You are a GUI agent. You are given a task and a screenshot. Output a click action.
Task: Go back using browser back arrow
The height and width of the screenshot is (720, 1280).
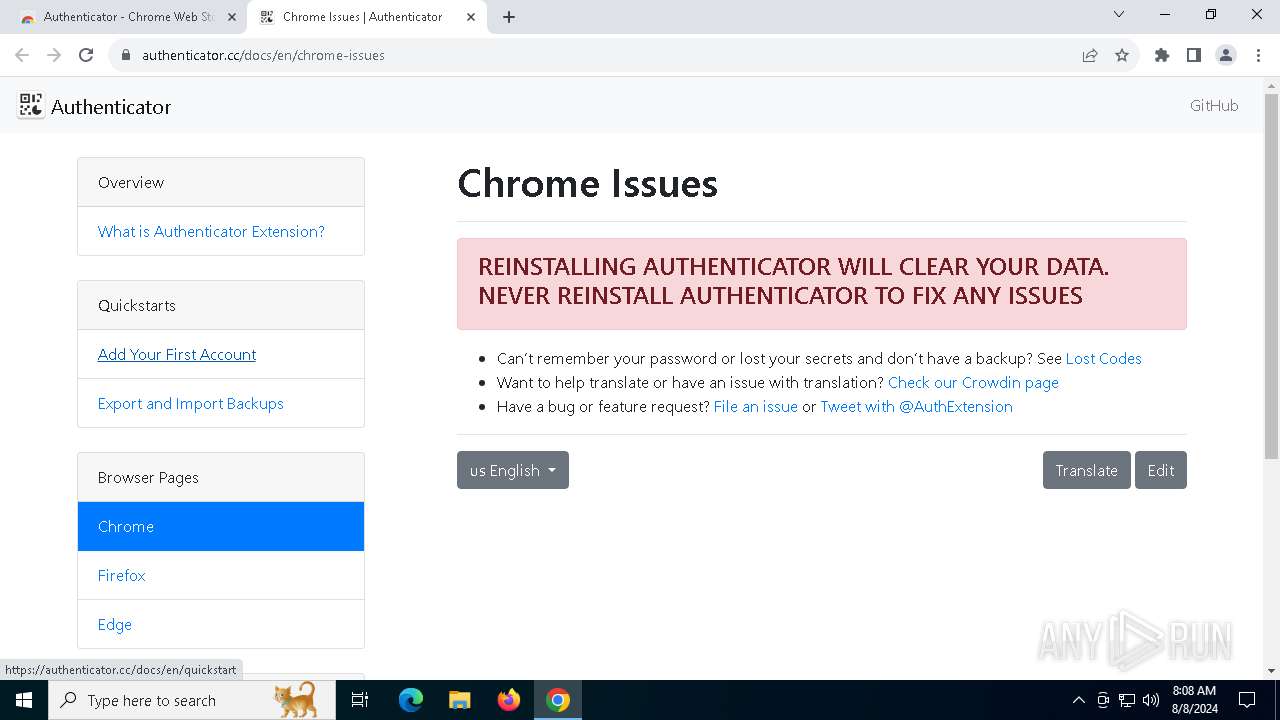22,55
